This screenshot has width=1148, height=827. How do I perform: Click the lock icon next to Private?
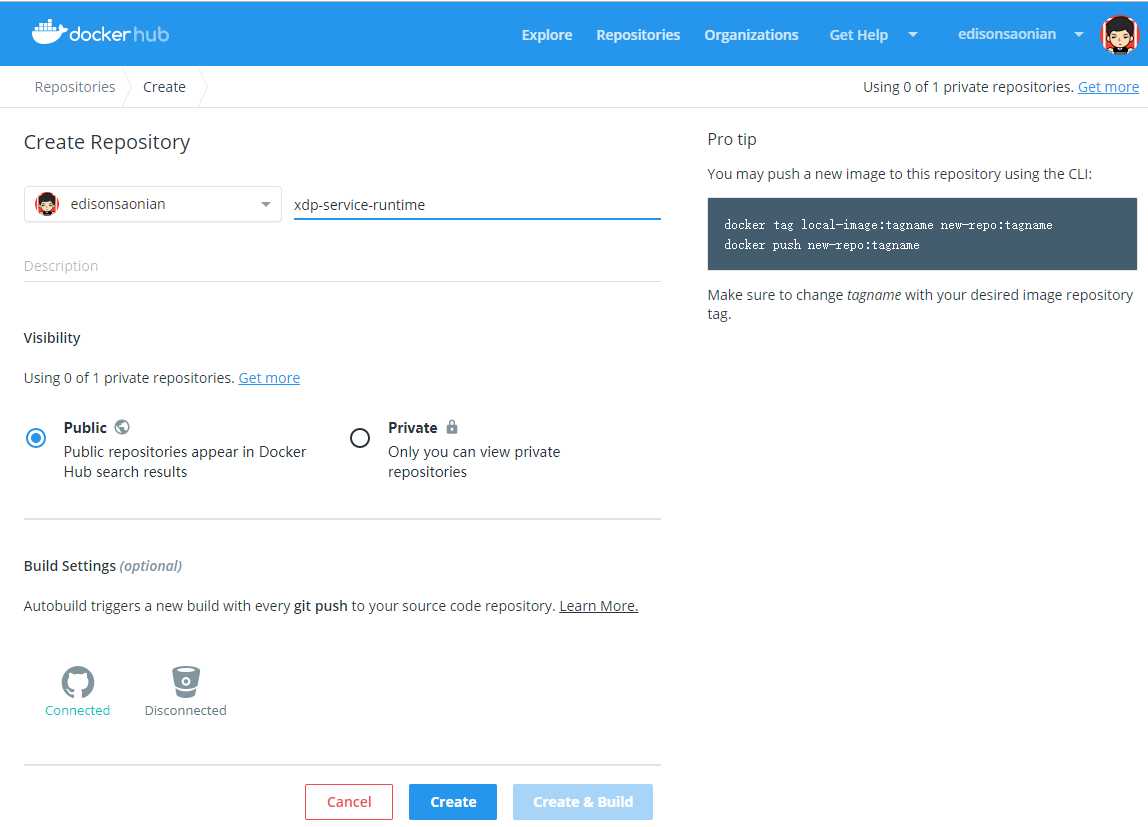(452, 427)
